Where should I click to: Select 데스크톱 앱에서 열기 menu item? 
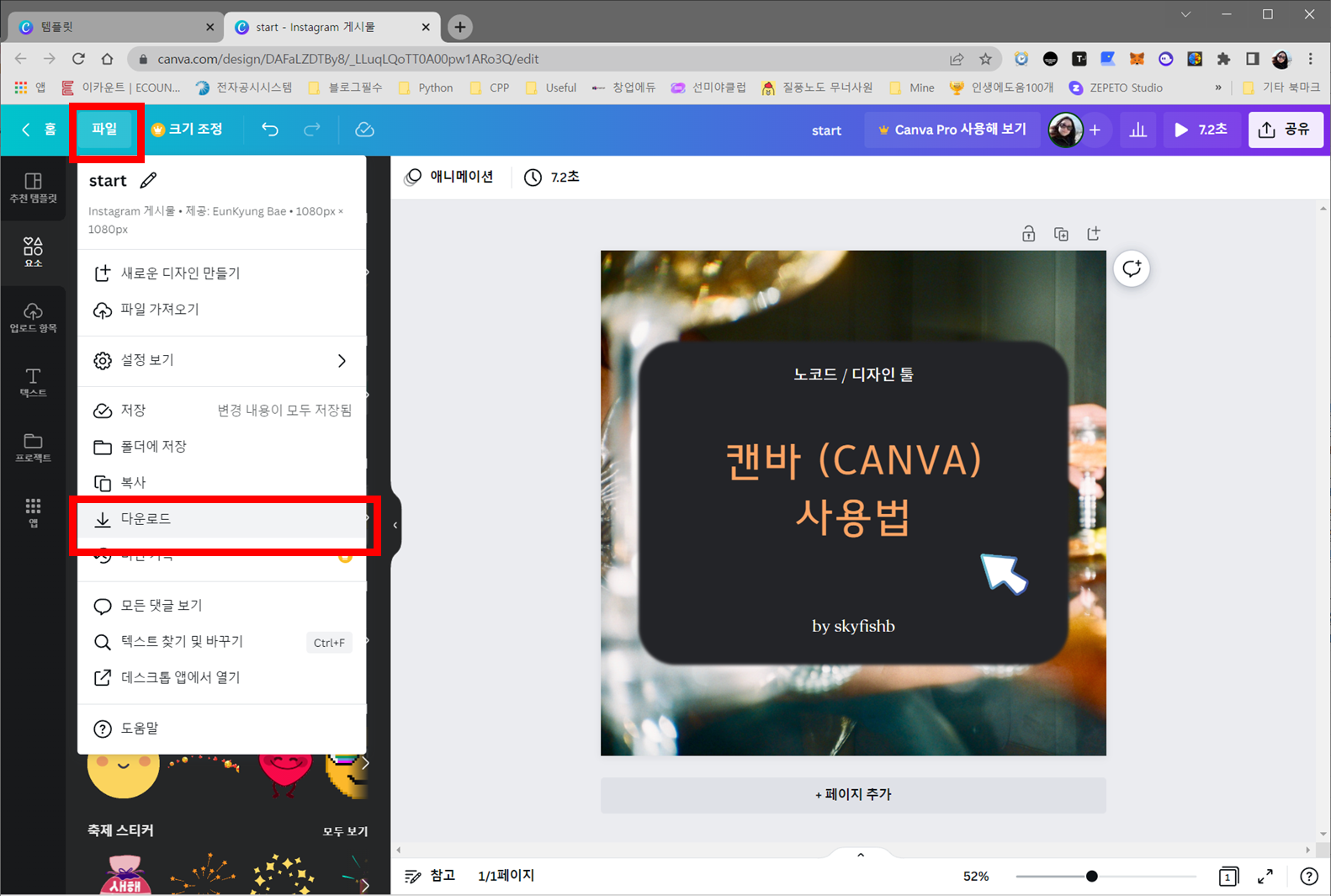point(222,678)
